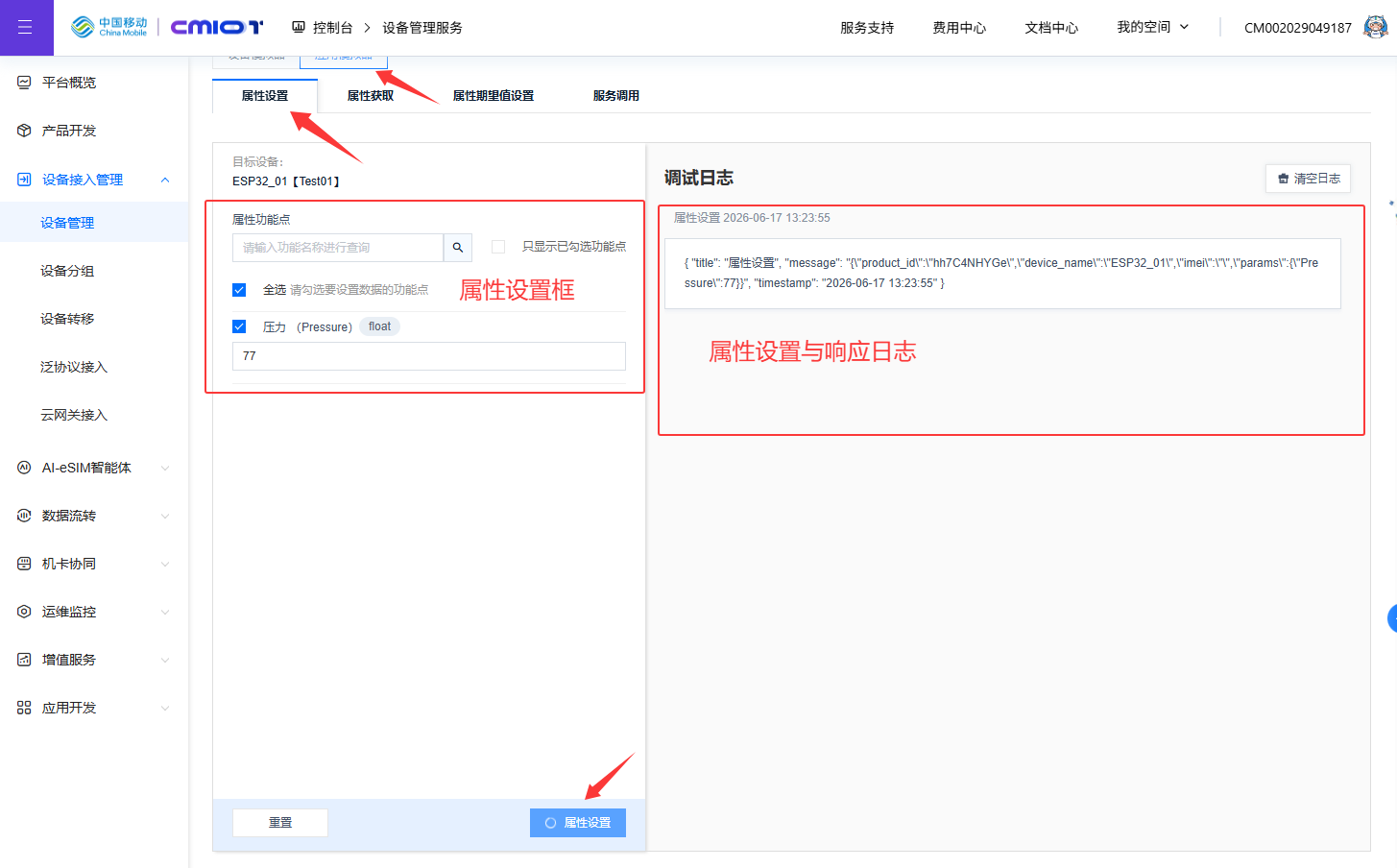Click the product development cube icon
Screen dimensions: 1397x868
click(x=24, y=131)
